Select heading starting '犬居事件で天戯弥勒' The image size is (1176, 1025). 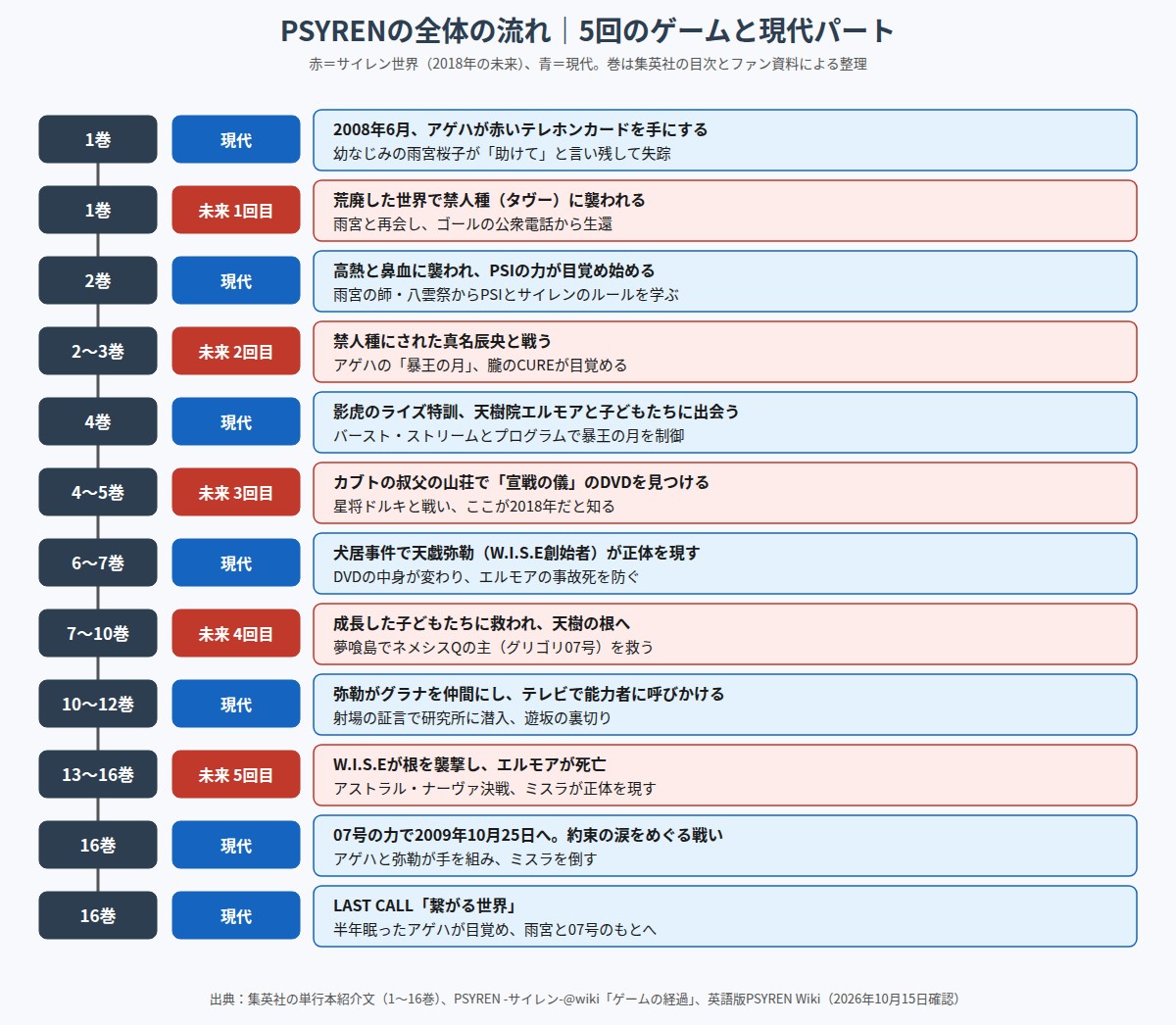pyautogui.click(x=516, y=553)
